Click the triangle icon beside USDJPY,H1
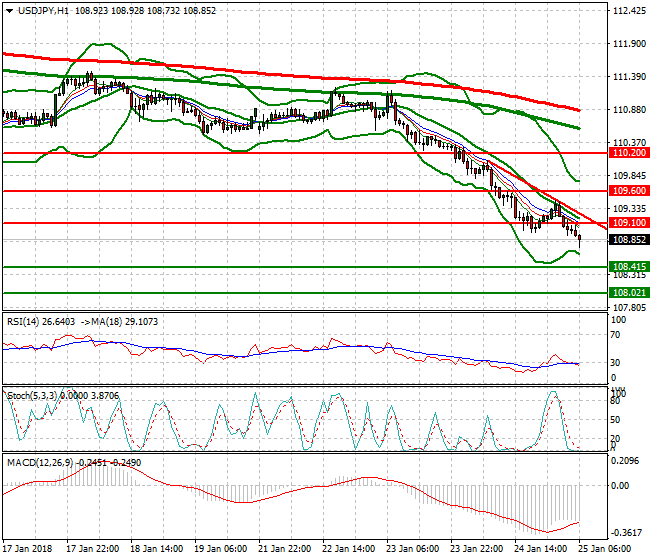 tap(7, 10)
